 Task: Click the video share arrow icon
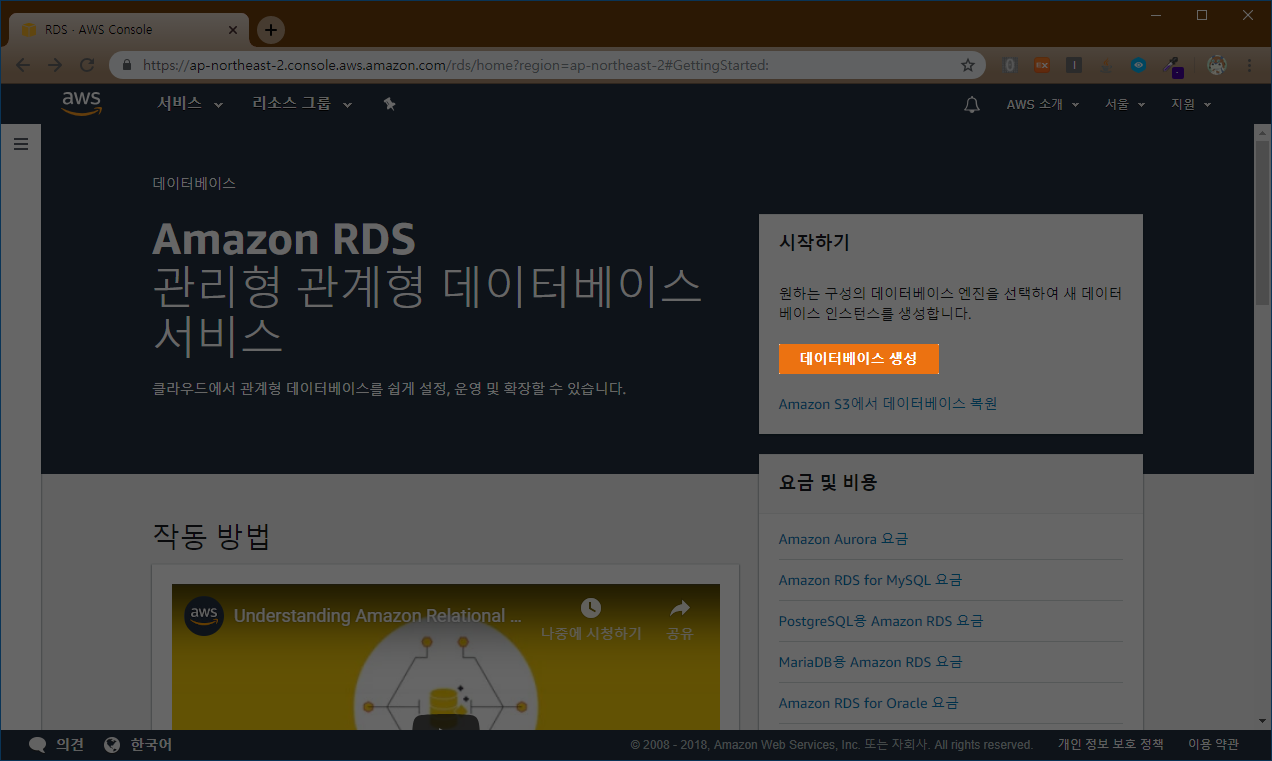tap(680, 608)
